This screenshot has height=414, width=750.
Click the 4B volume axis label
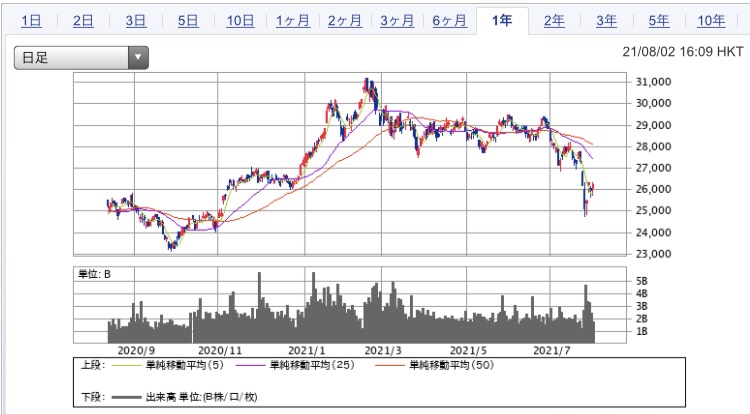click(641, 294)
